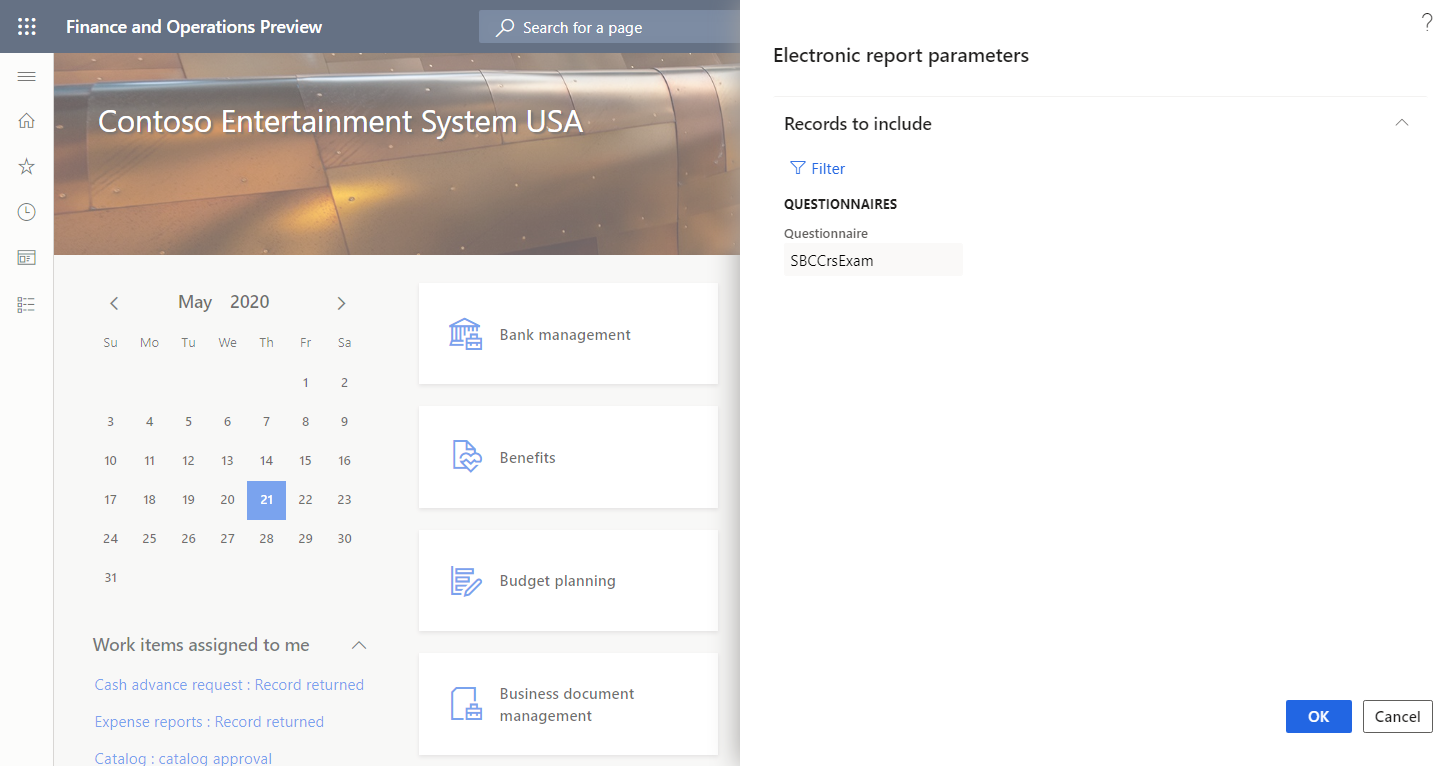Collapse the Records to include section
The height and width of the screenshot is (766, 1455).
pos(1401,122)
